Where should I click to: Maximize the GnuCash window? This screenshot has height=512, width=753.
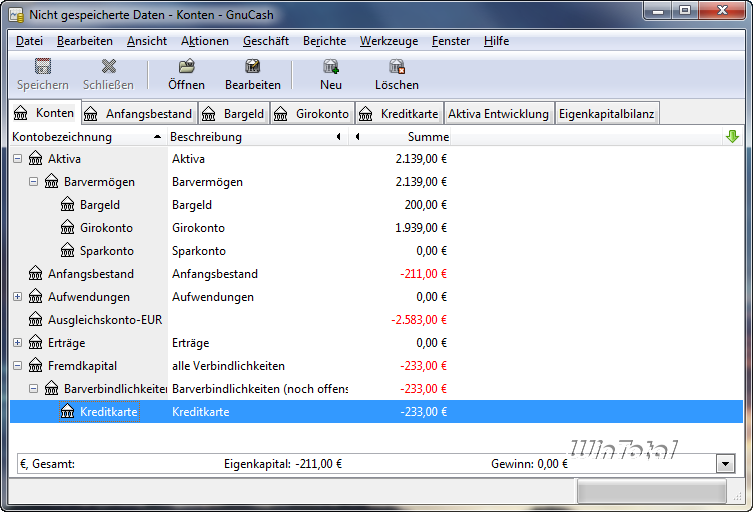click(x=685, y=10)
